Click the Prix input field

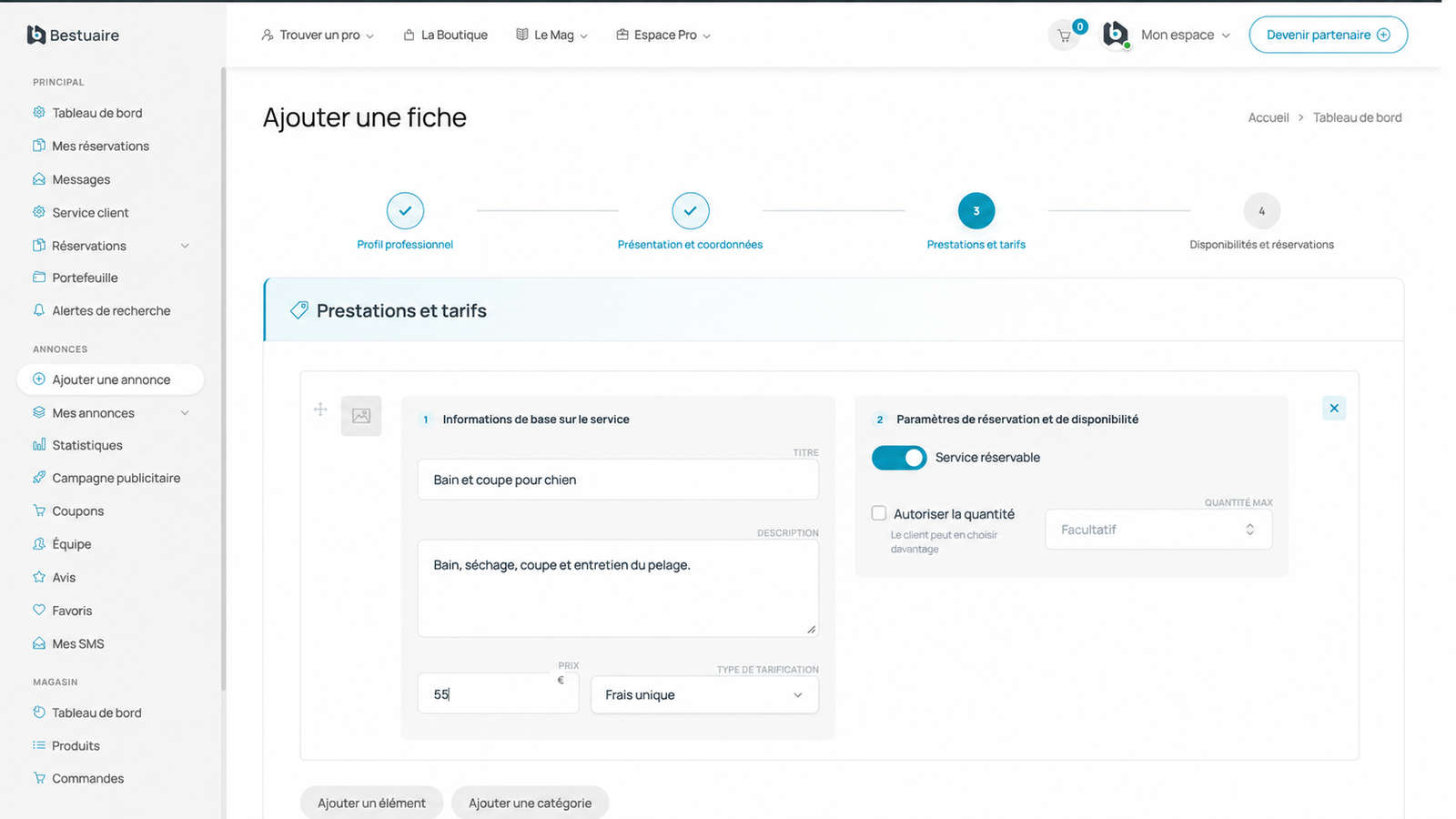pos(498,693)
